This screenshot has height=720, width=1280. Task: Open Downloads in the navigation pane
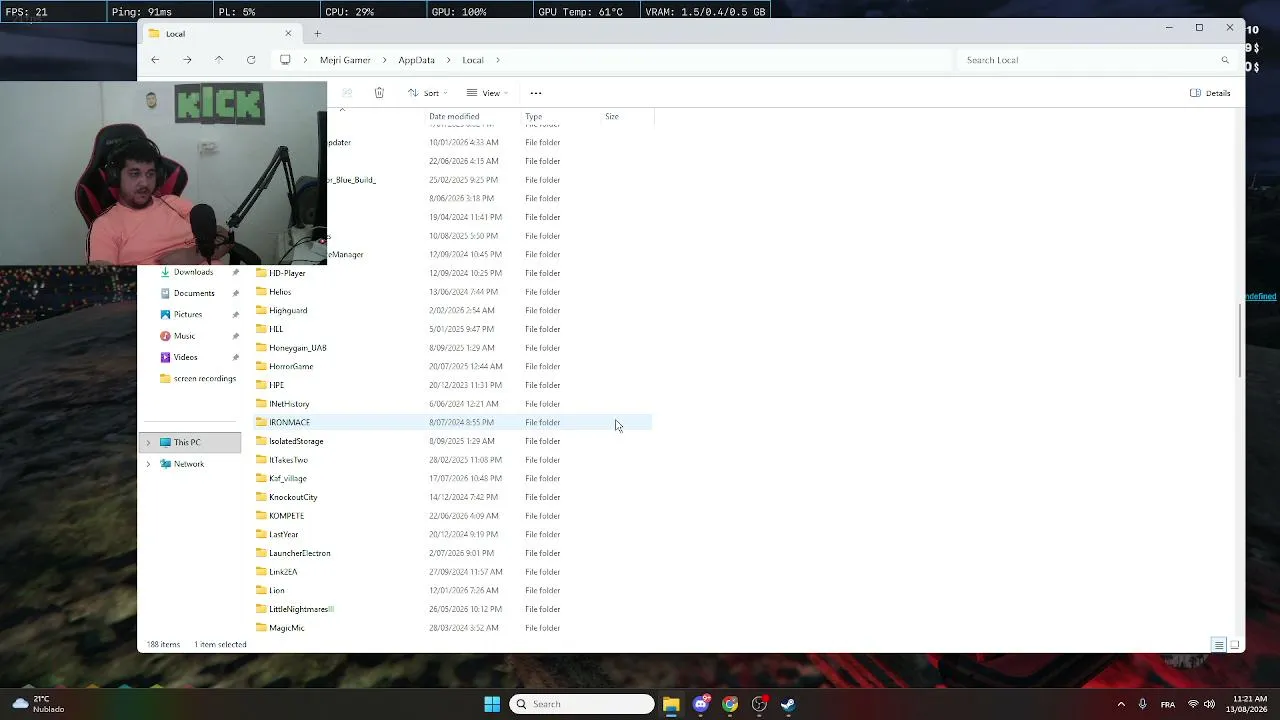193,272
